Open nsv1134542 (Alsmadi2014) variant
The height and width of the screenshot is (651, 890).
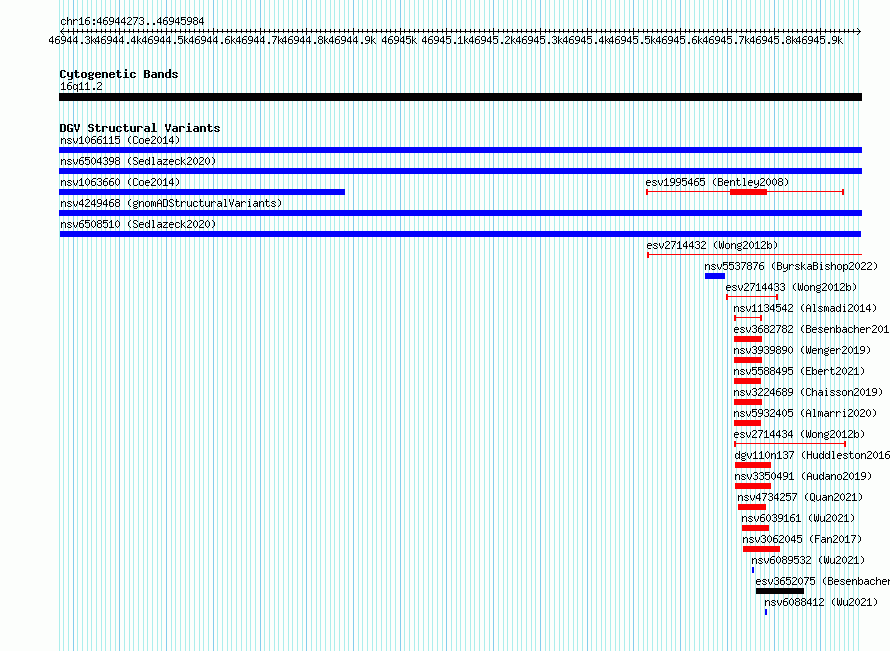click(805, 308)
